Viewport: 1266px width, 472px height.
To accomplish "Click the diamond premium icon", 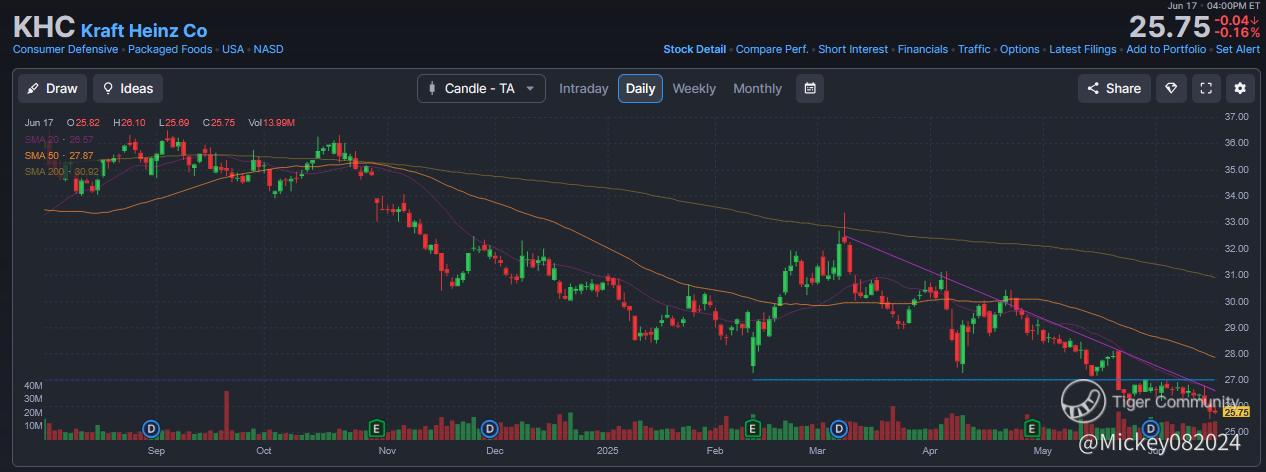I will (x=1172, y=88).
